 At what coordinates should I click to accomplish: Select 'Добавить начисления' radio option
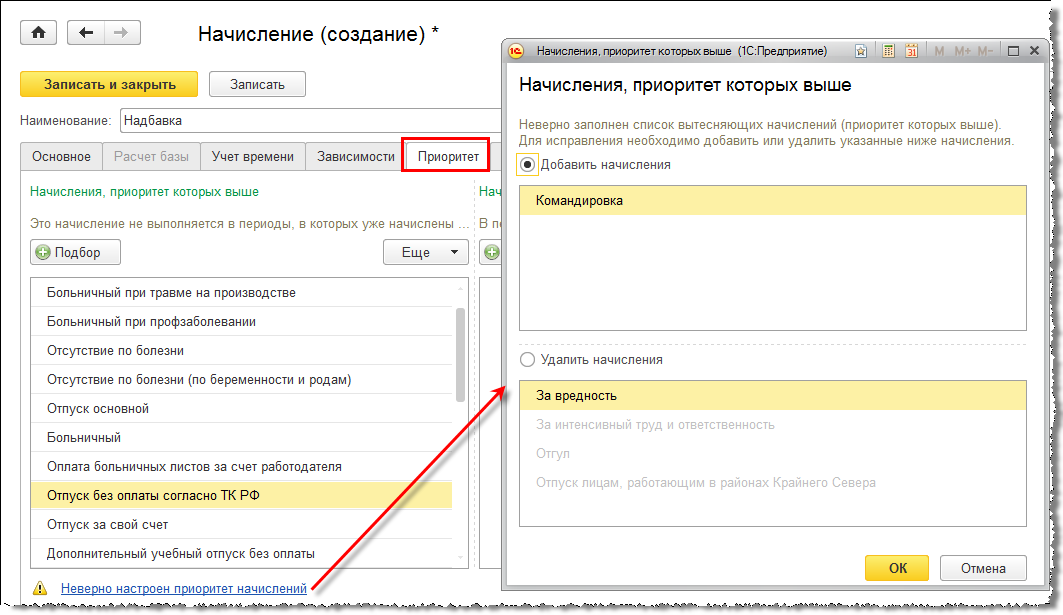(528, 165)
